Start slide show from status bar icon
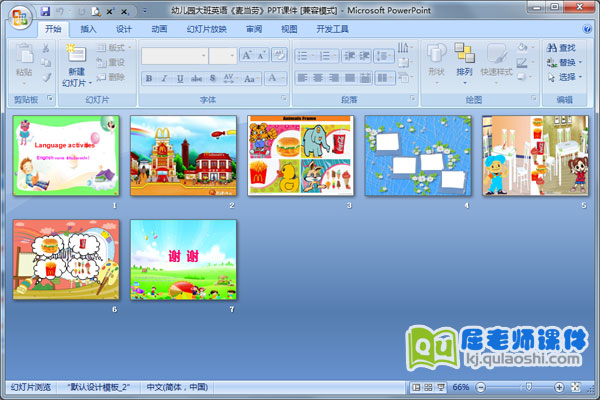Screen dimensions: 600x400 pyautogui.click(x=440, y=387)
